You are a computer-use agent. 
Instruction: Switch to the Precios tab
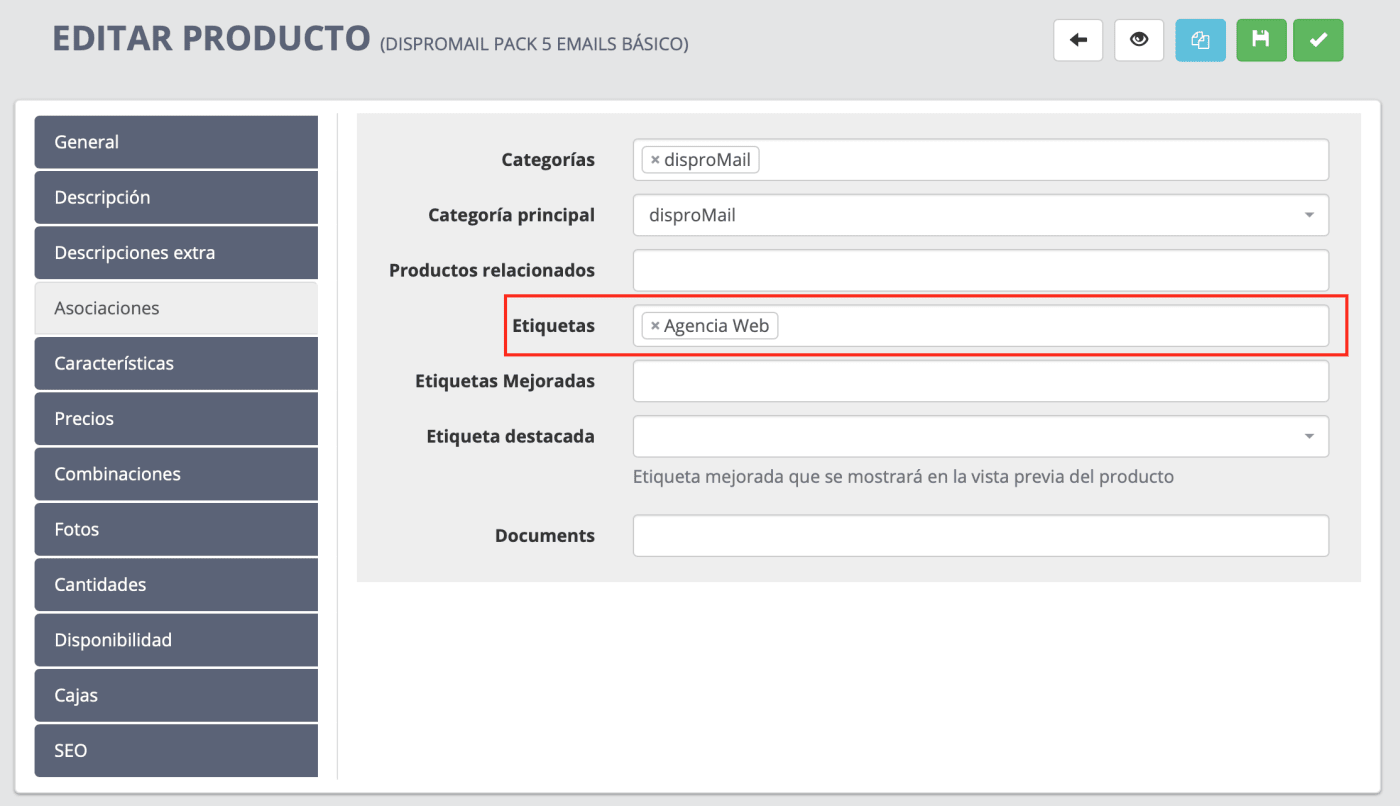(176, 419)
